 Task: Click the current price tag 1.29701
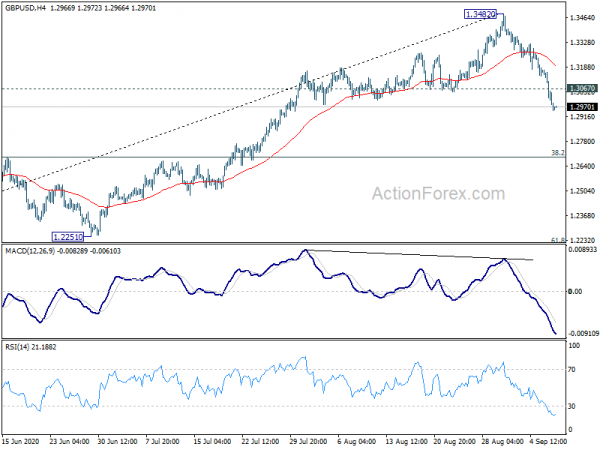point(582,107)
